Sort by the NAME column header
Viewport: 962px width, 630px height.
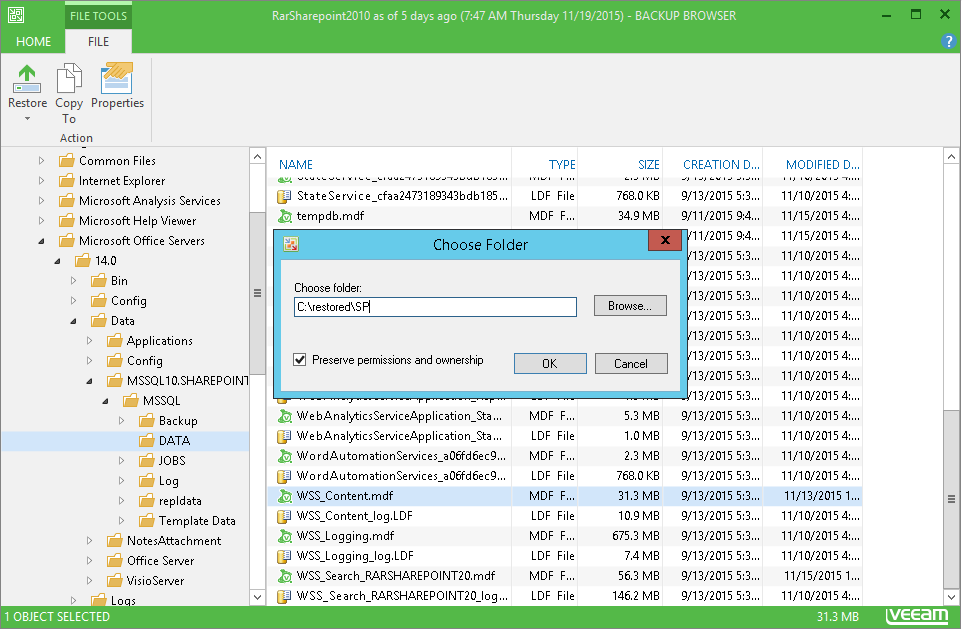pyautogui.click(x=296, y=164)
